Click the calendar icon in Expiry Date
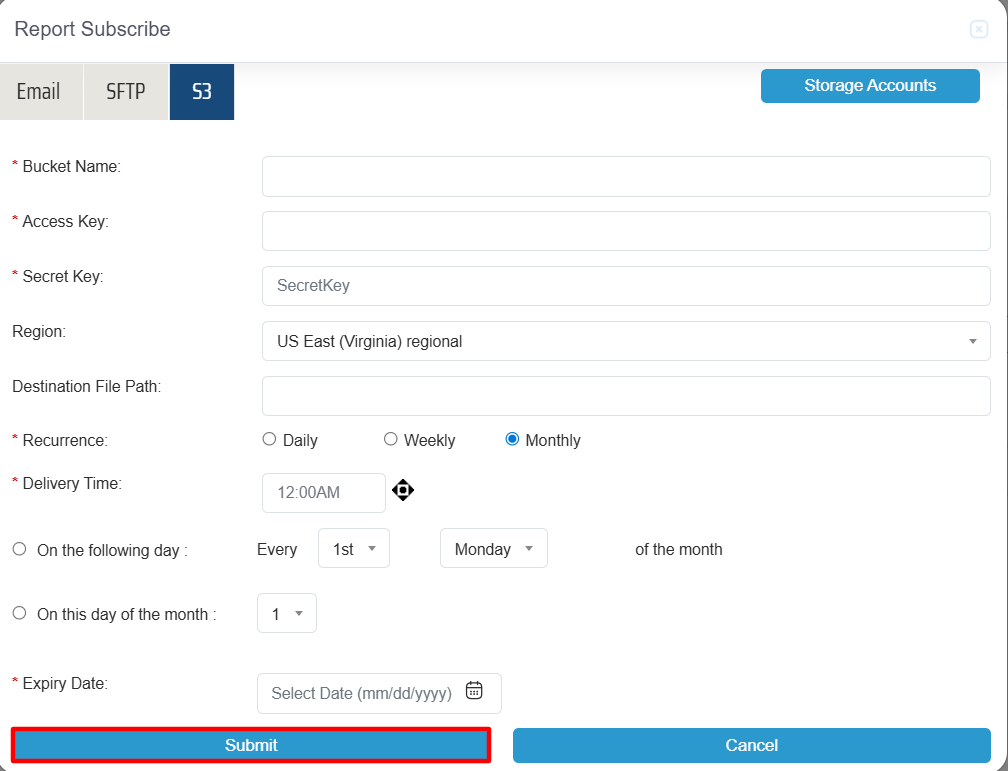 coord(474,691)
